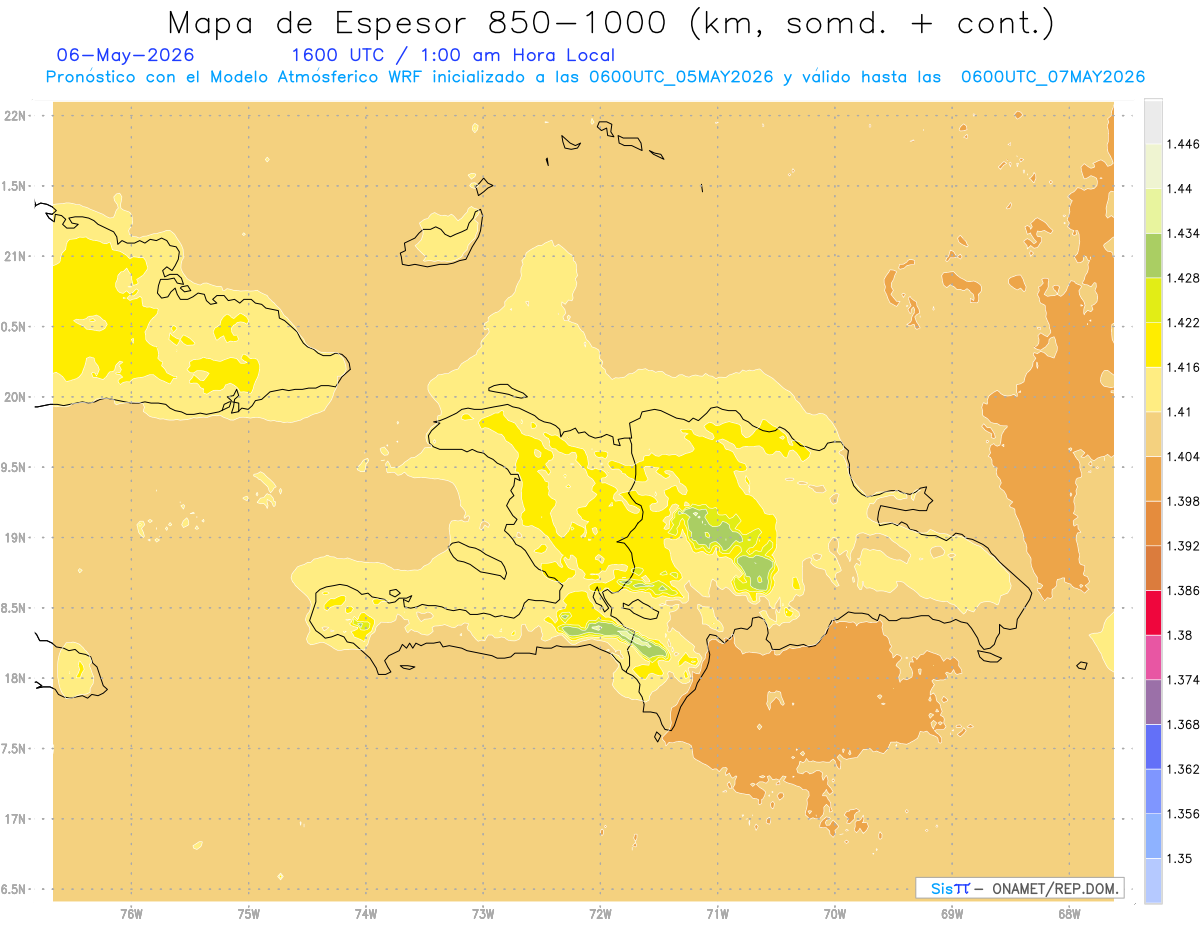Click the orange low-thickness area south of Dominican Republic

tap(800, 700)
